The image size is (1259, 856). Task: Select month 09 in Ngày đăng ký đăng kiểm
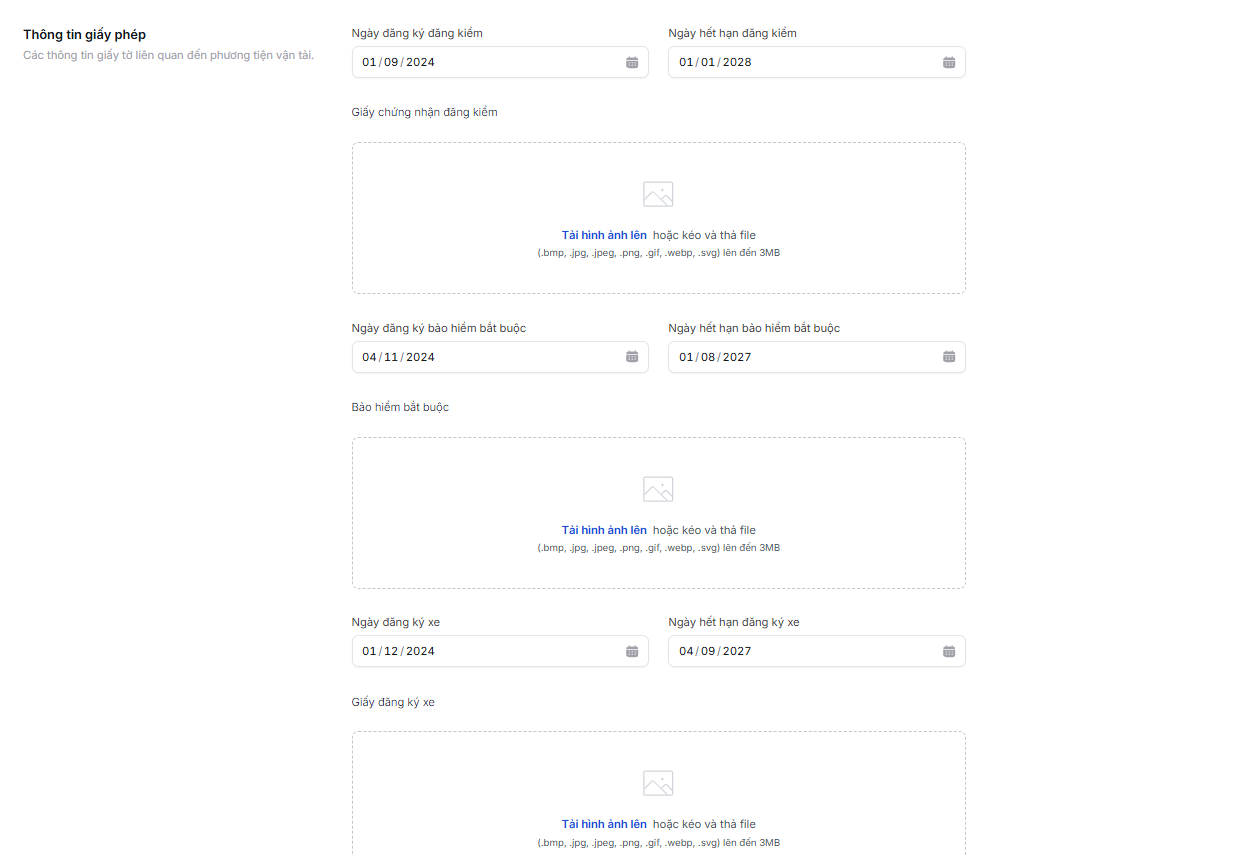[391, 62]
